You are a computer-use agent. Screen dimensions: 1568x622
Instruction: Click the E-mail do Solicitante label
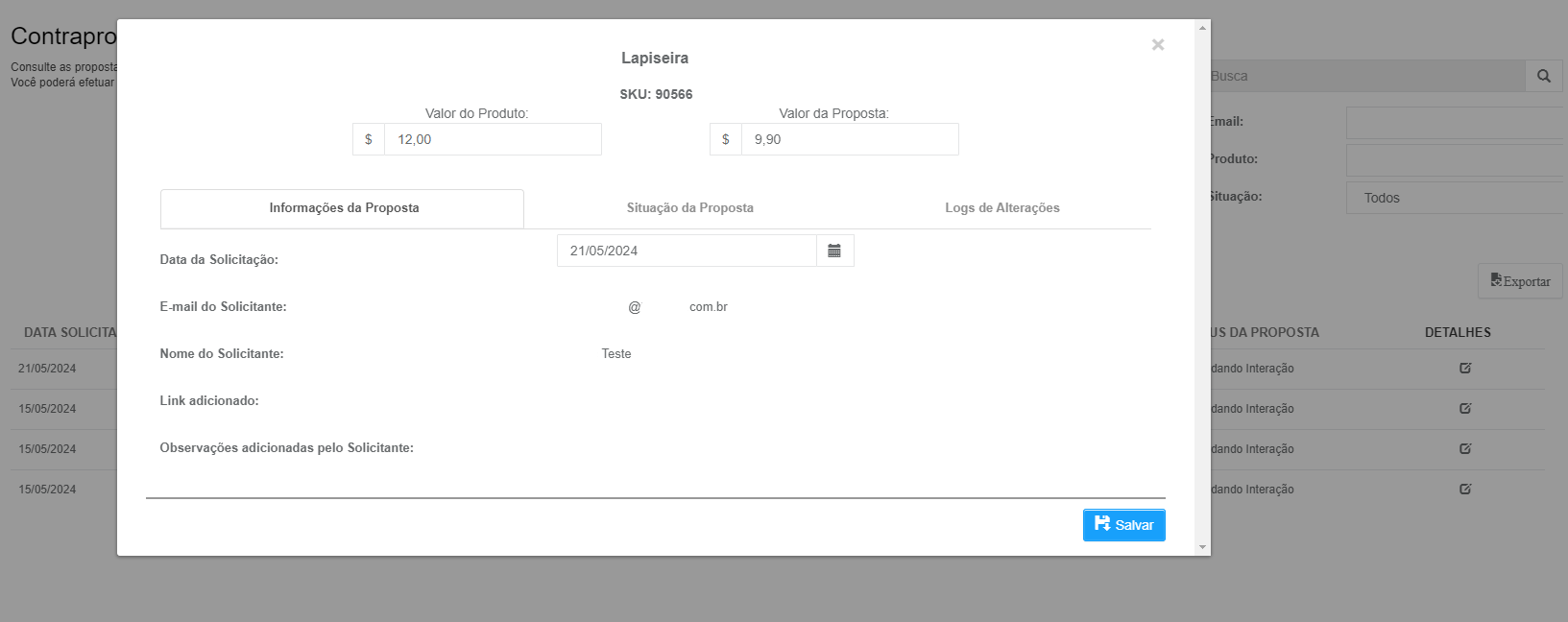point(223,307)
